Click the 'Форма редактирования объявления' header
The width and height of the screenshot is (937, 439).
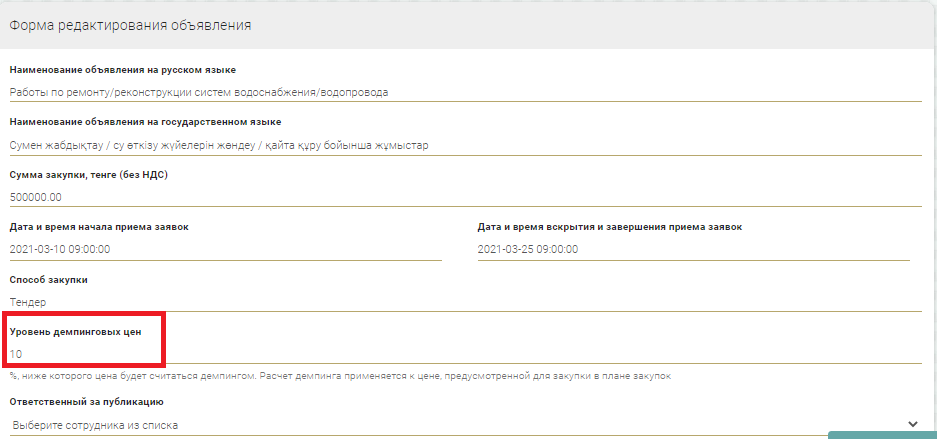(x=131, y=25)
